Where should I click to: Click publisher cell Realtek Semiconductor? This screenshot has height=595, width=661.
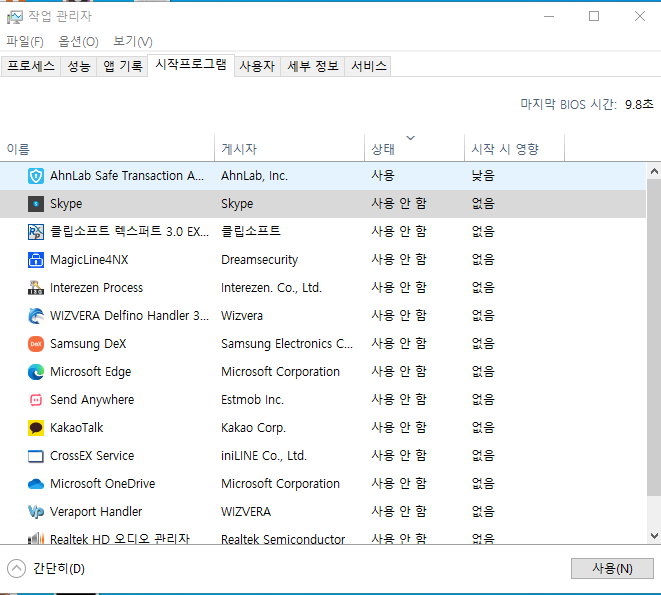pyautogui.click(x=283, y=538)
